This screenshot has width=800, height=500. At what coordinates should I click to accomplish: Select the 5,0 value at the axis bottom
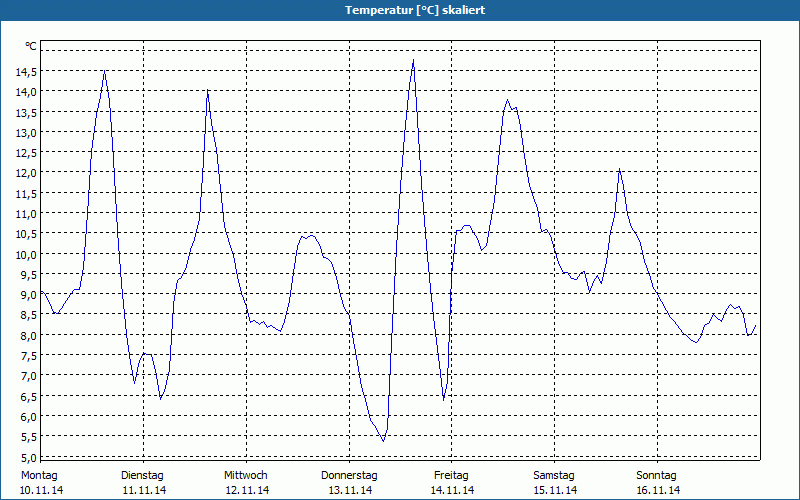[27, 457]
